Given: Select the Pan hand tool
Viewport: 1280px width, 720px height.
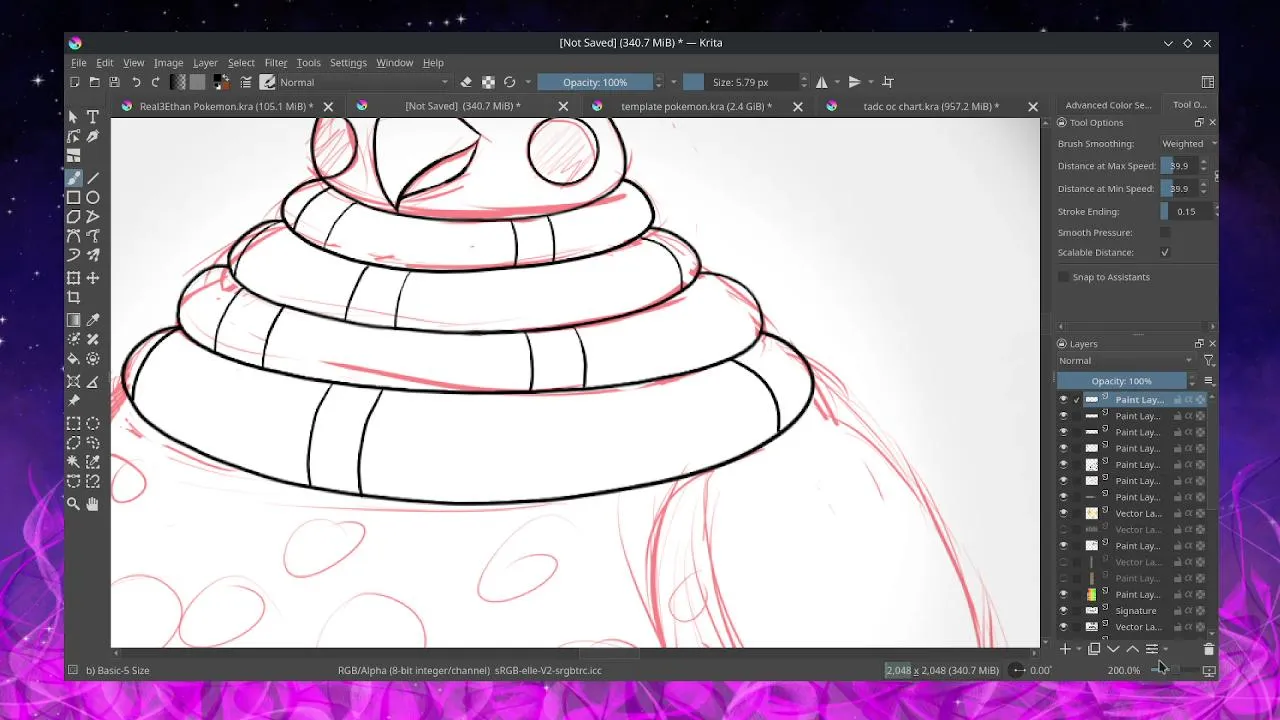Looking at the screenshot, I should (x=93, y=504).
